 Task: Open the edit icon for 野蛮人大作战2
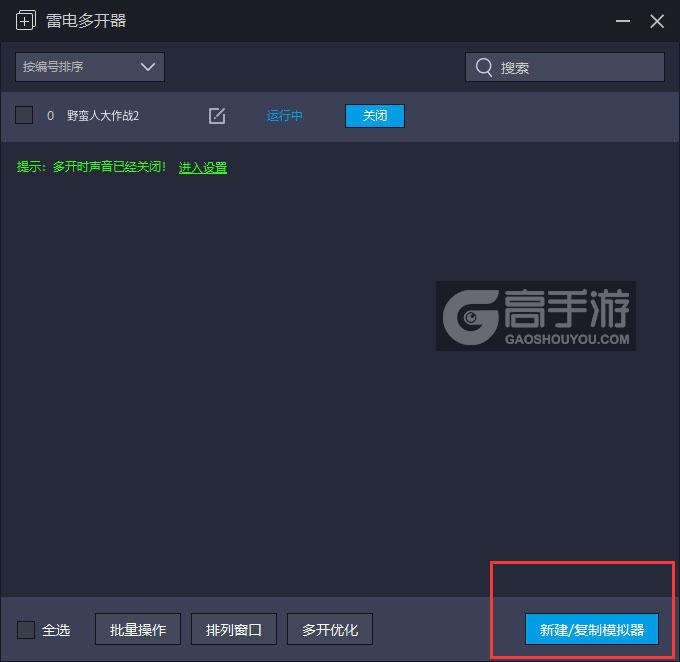(x=217, y=116)
